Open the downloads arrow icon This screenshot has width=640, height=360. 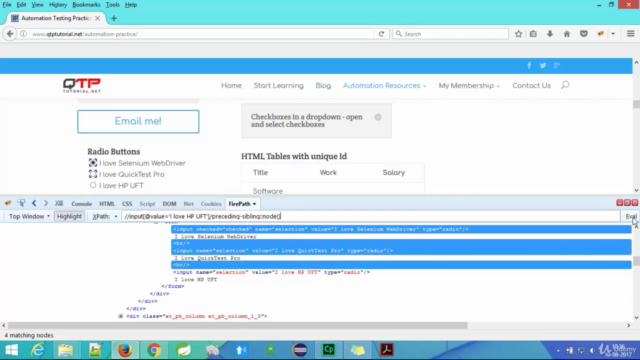tap(550, 34)
